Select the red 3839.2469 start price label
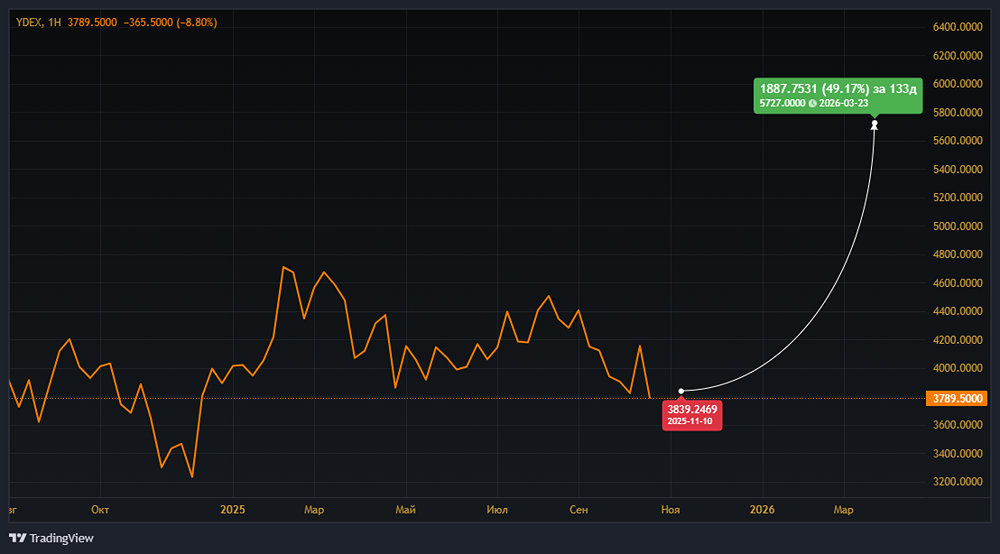 tap(692, 414)
